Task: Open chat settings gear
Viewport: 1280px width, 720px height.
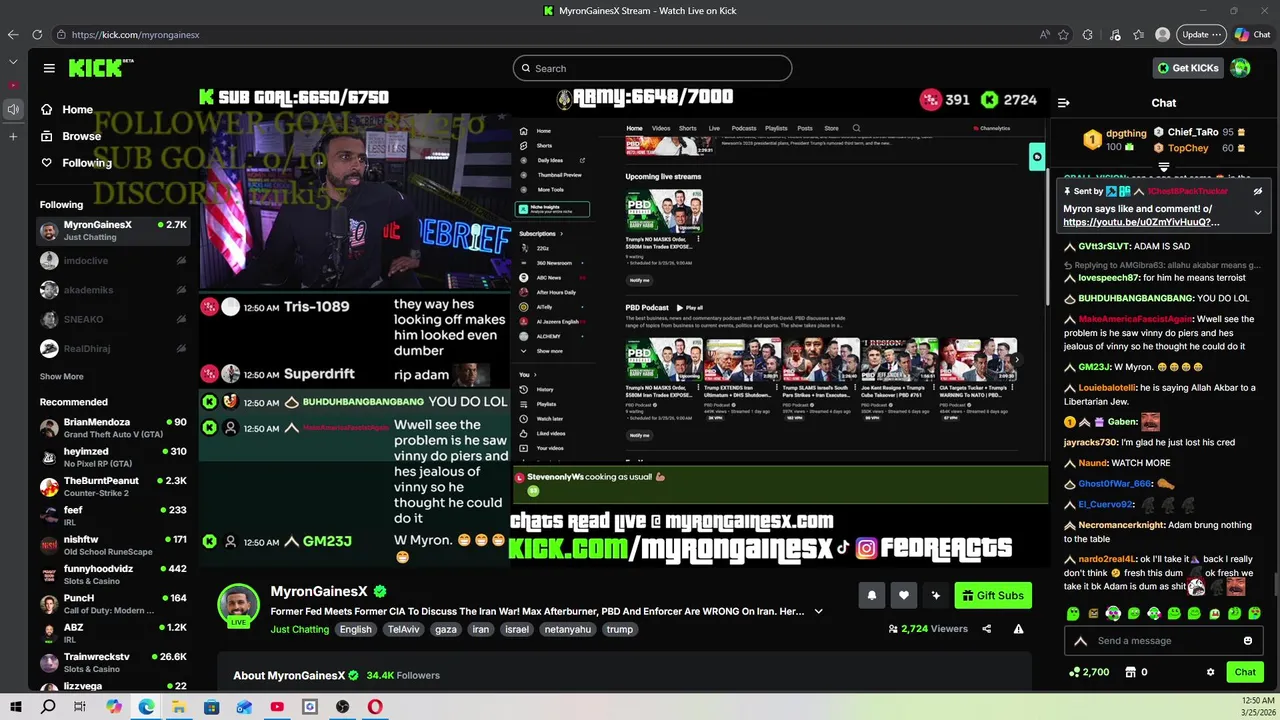Action: [x=1211, y=672]
